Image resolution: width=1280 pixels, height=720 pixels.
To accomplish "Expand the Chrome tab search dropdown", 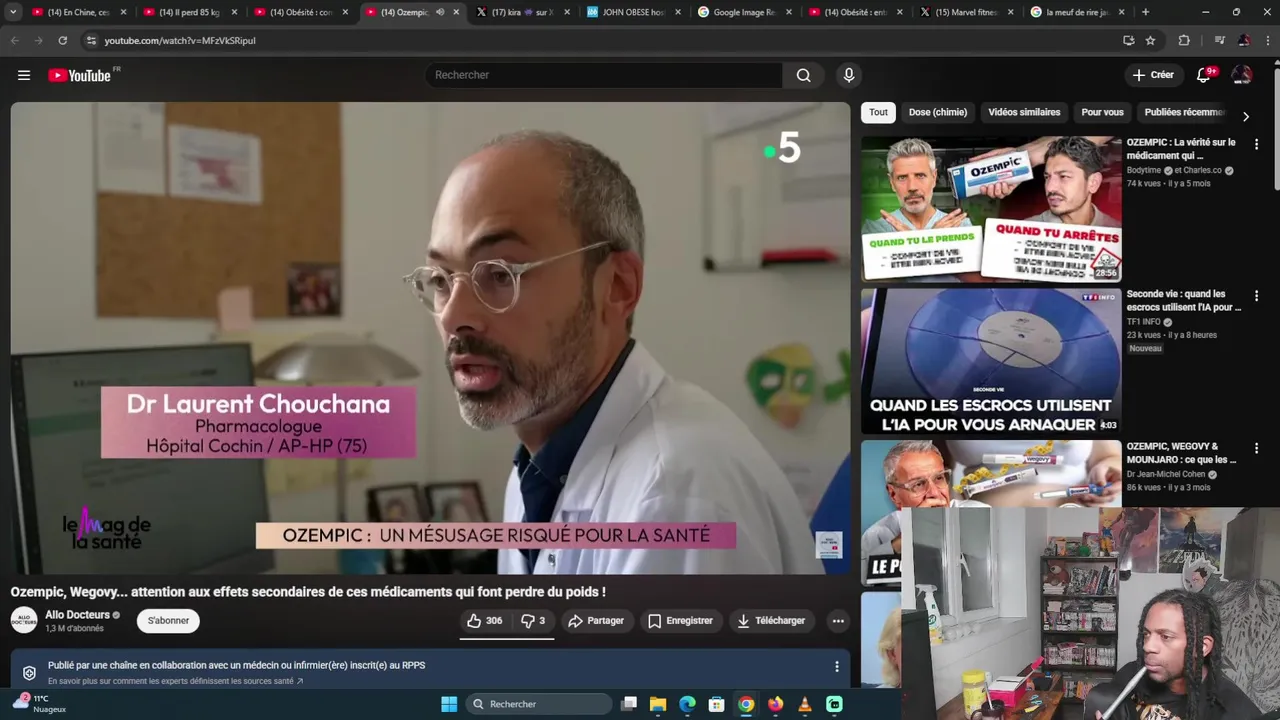I will coord(13,12).
